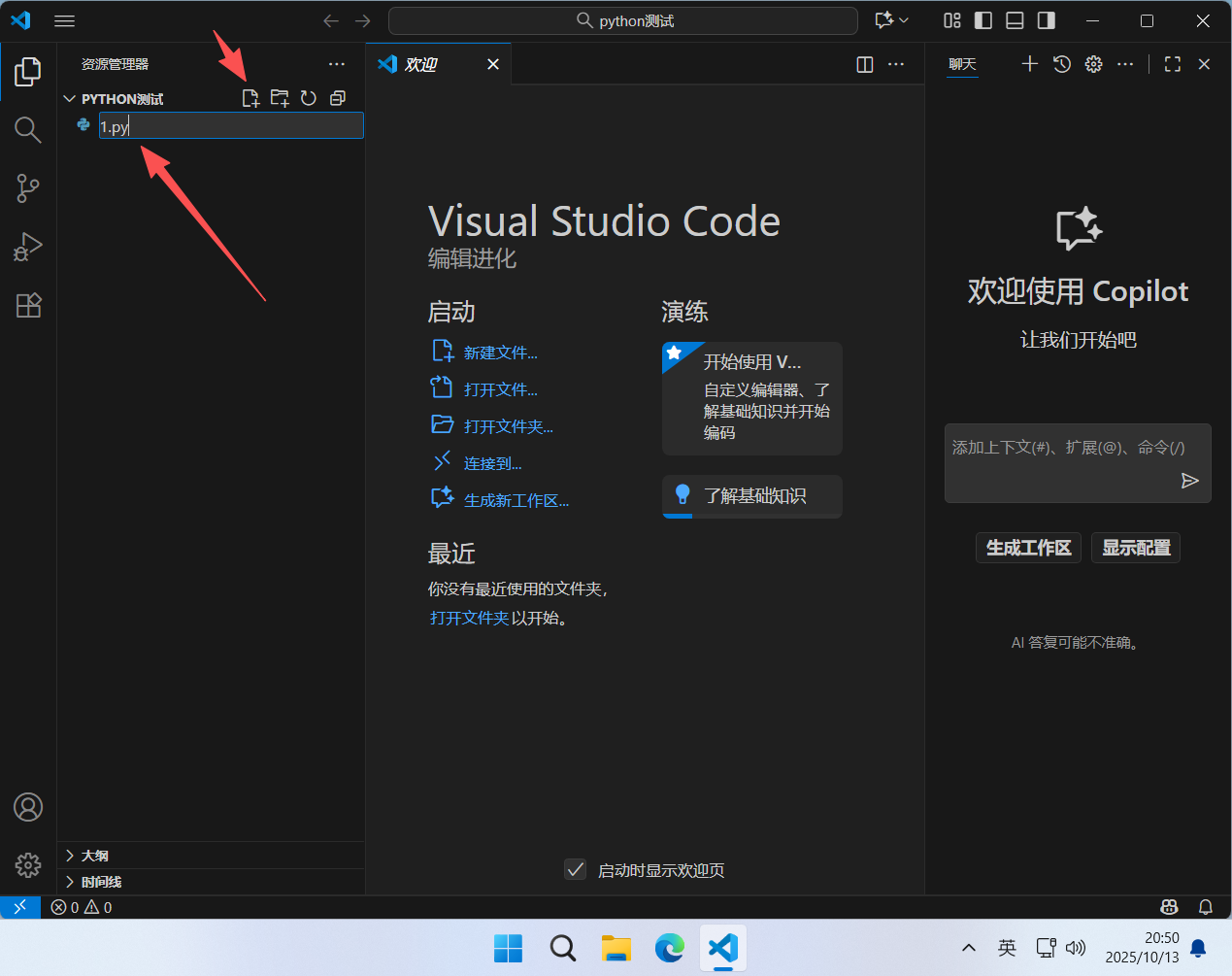Collapse all folders in explorer

coord(338,98)
